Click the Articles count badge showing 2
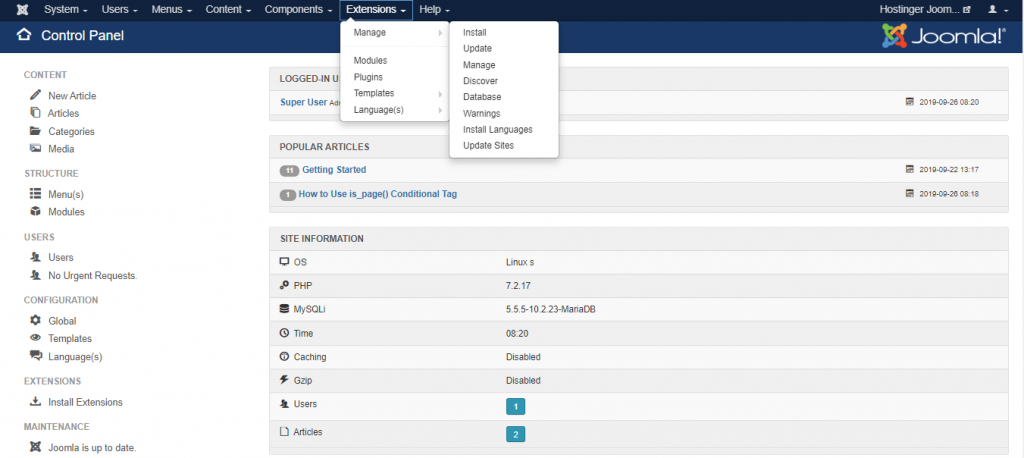1024x458 pixels. click(515, 434)
